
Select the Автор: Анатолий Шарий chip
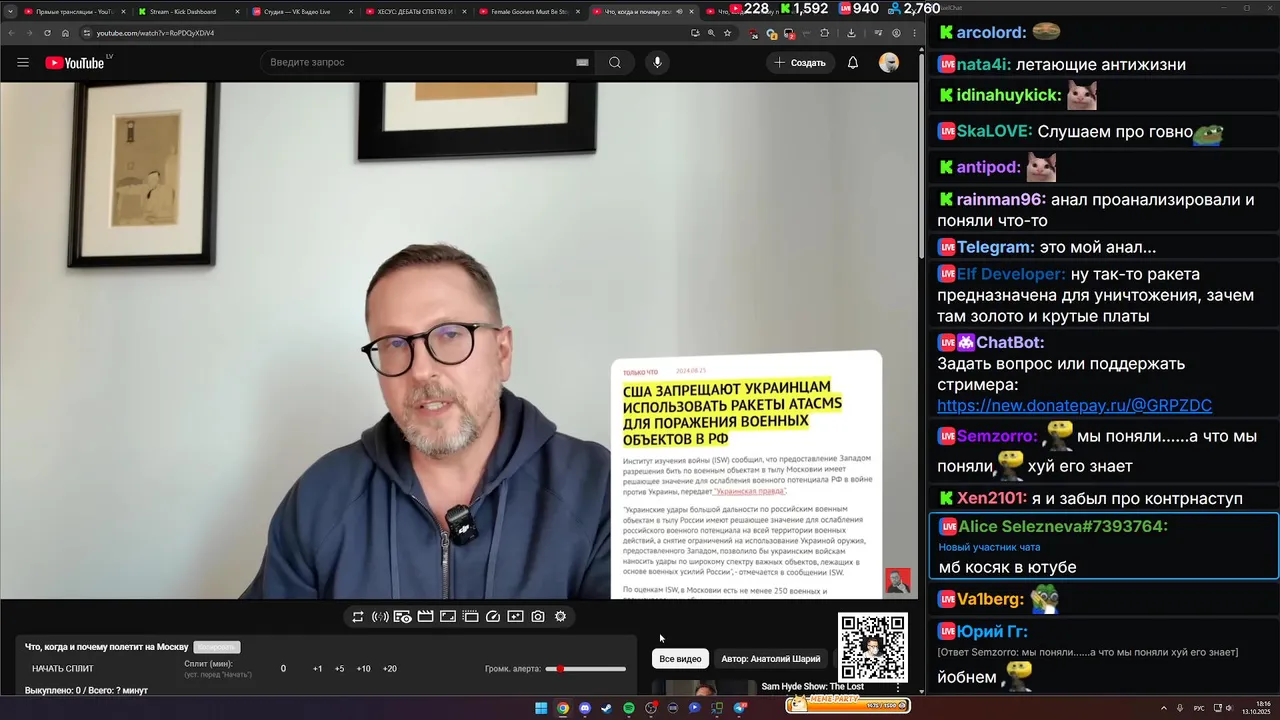(771, 659)
